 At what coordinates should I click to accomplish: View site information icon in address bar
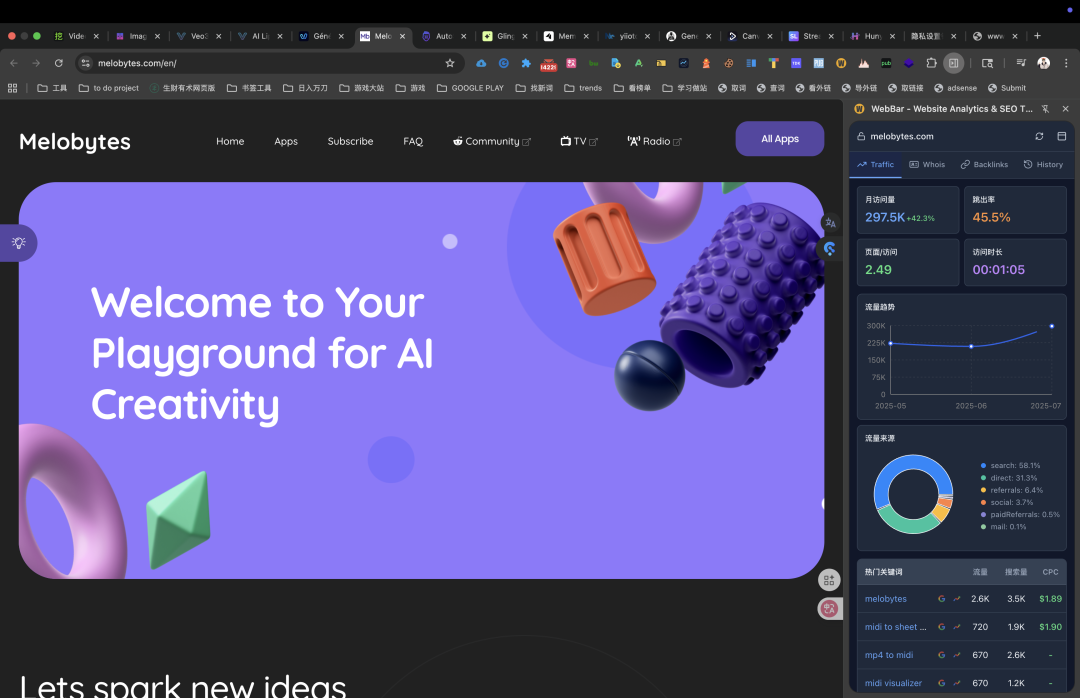click(85, 63)
